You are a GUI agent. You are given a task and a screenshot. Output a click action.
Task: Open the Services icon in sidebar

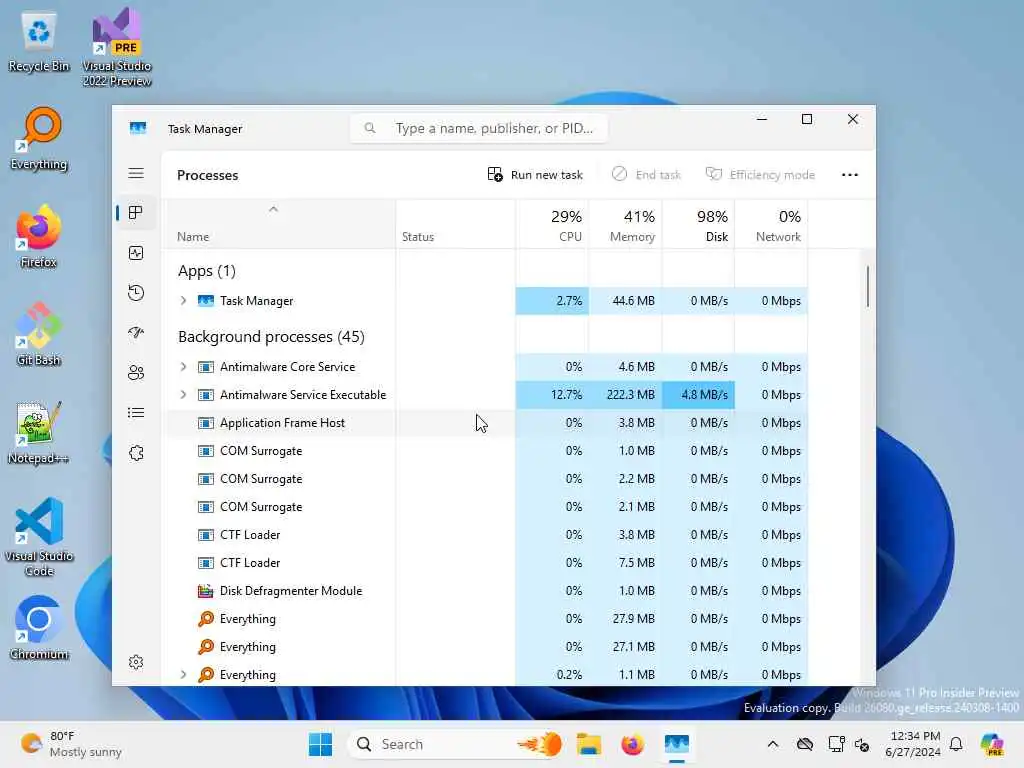[136, 453]
